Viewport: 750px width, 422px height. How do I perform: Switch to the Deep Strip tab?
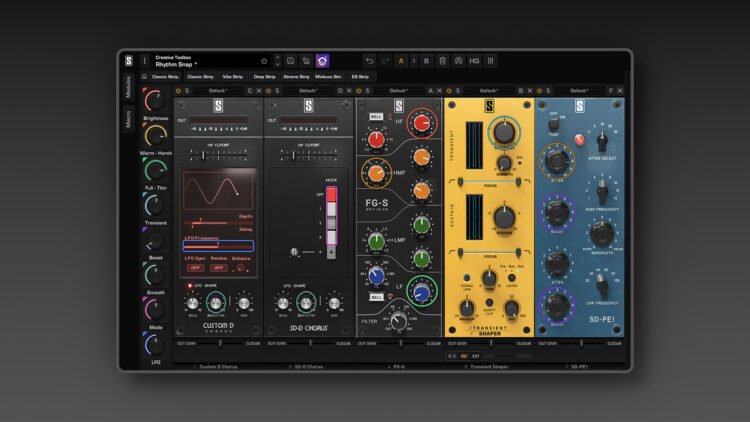point(265,77)
